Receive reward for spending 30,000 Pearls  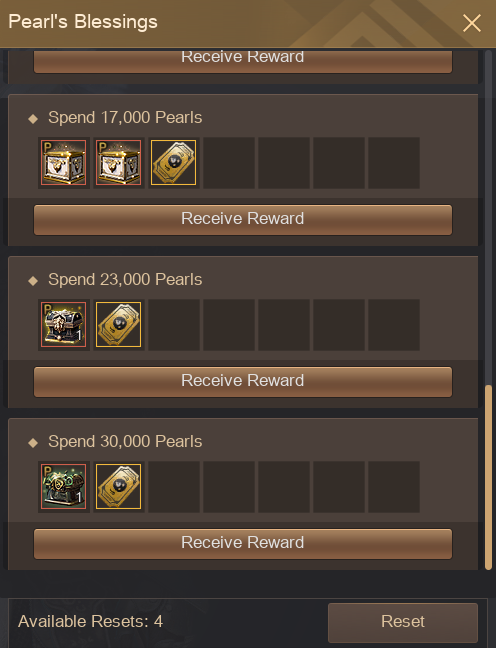243,544
